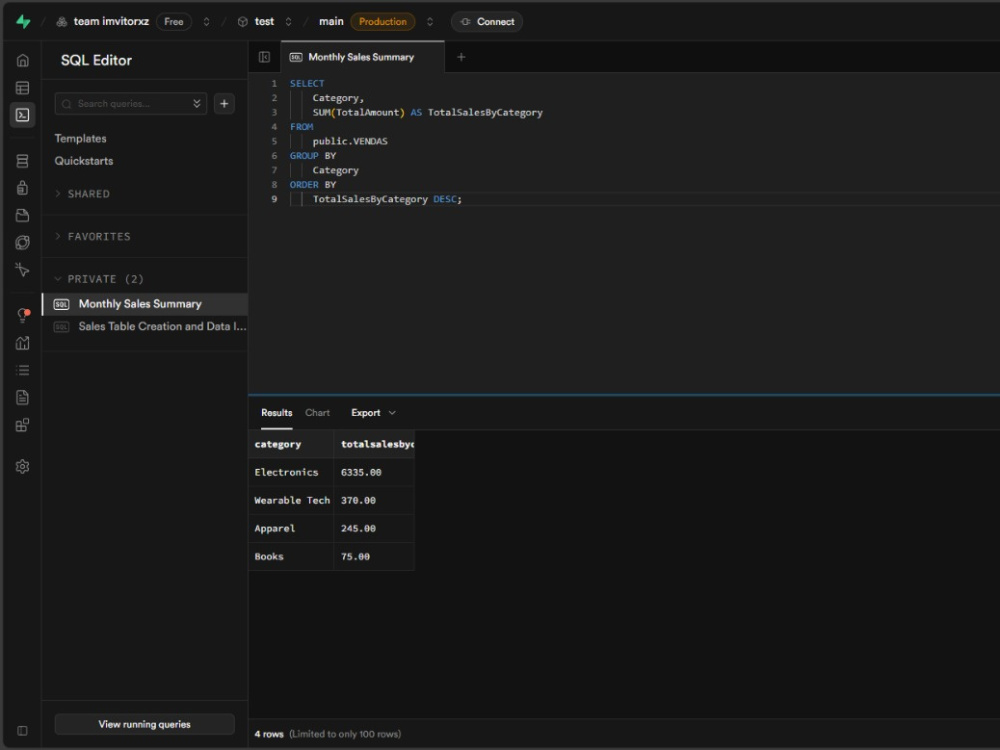Select the Wearable Tech cell
The image size is (1000, 750).
click(291, 500)
